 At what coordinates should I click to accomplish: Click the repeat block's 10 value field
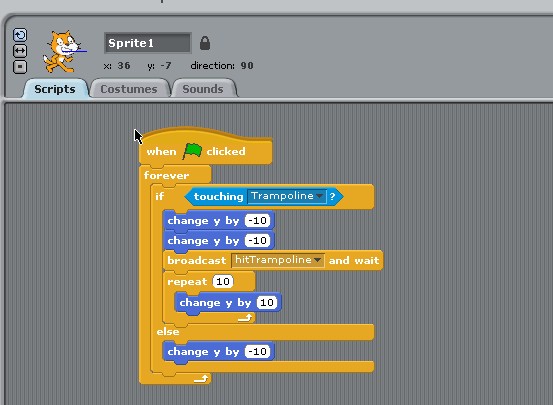(223, 282)
